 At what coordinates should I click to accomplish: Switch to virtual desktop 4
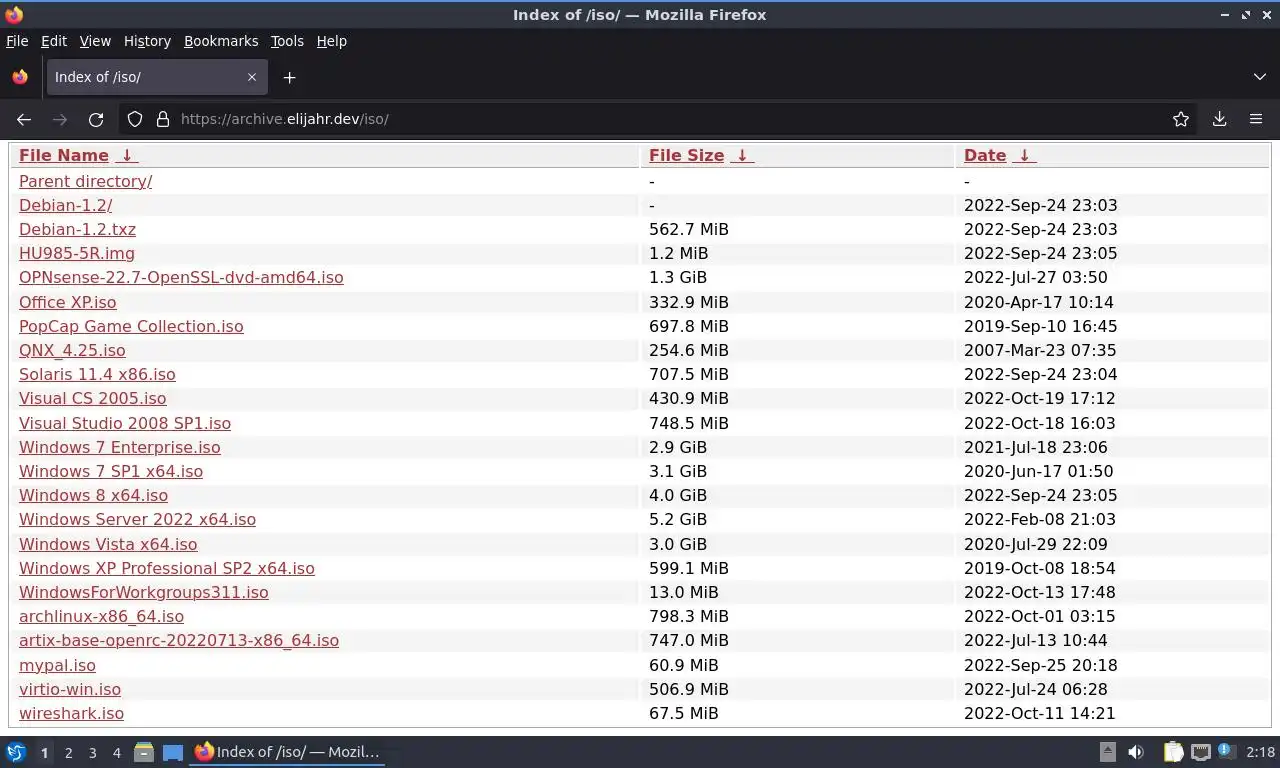coord(117,753)
